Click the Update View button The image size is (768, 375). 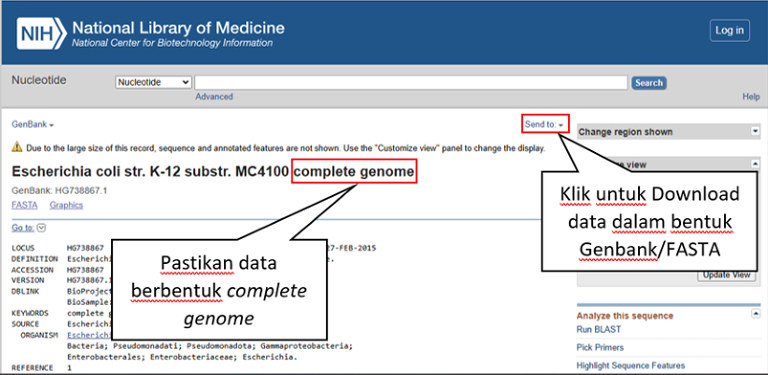point(726,275)
